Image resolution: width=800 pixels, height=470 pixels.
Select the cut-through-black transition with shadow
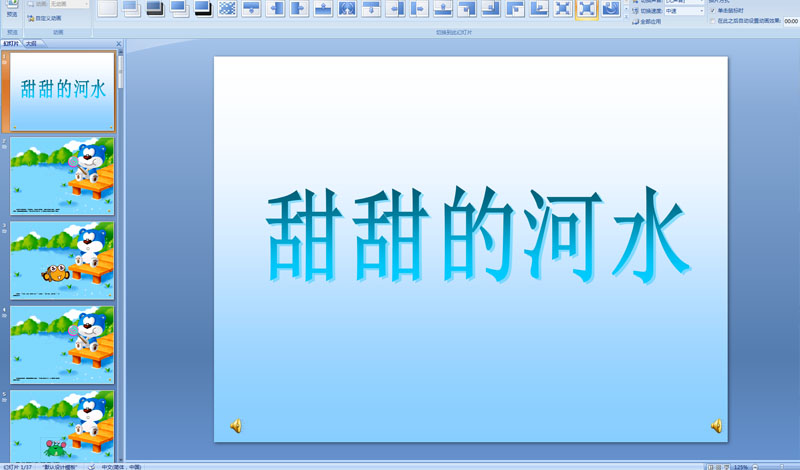coord(204,8)
